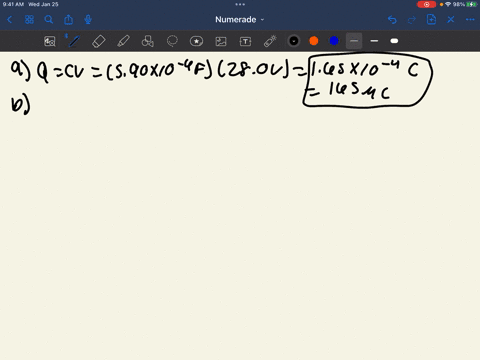
Task: Insert an image with Image tool
Action: coord(221,41)
